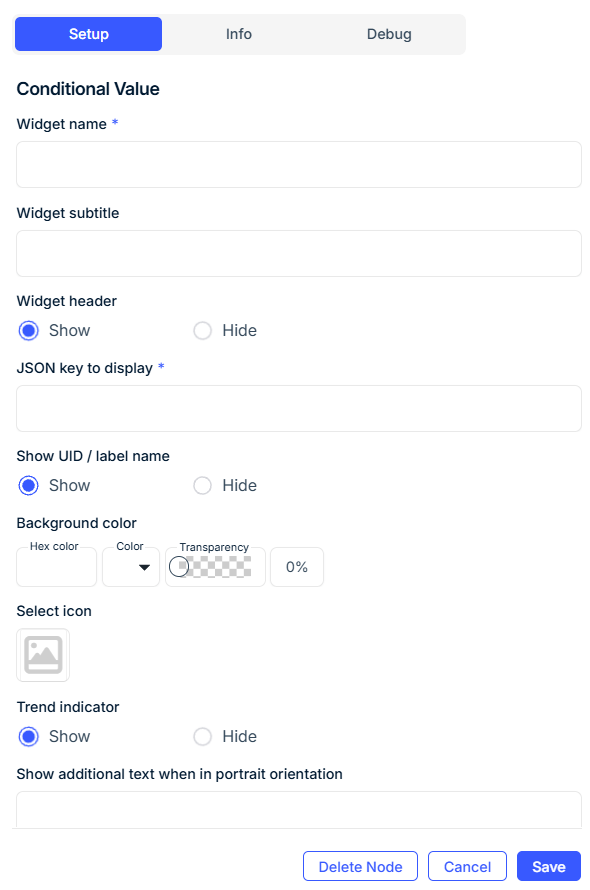Screen dimensions: 590x890
Task: Click the 0% transparency value box
Action: point(296,567)
